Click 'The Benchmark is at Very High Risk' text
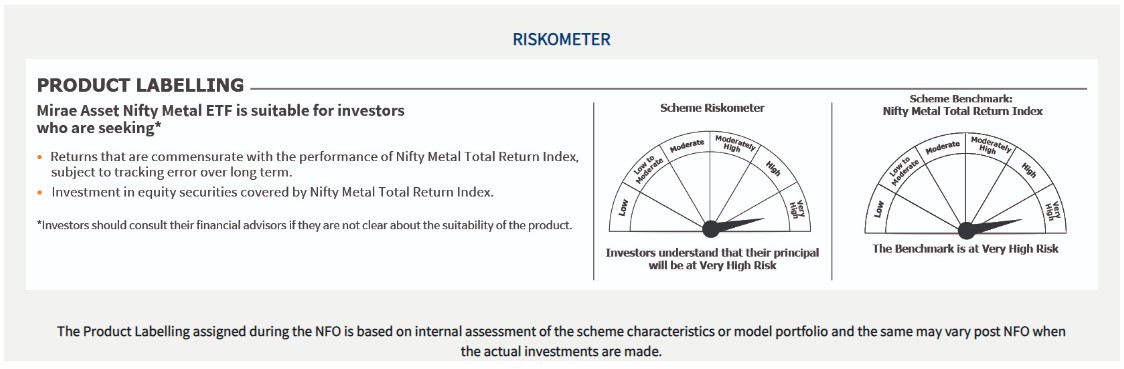The width and height of the screenshot is (1124, 369). (965, 249)
